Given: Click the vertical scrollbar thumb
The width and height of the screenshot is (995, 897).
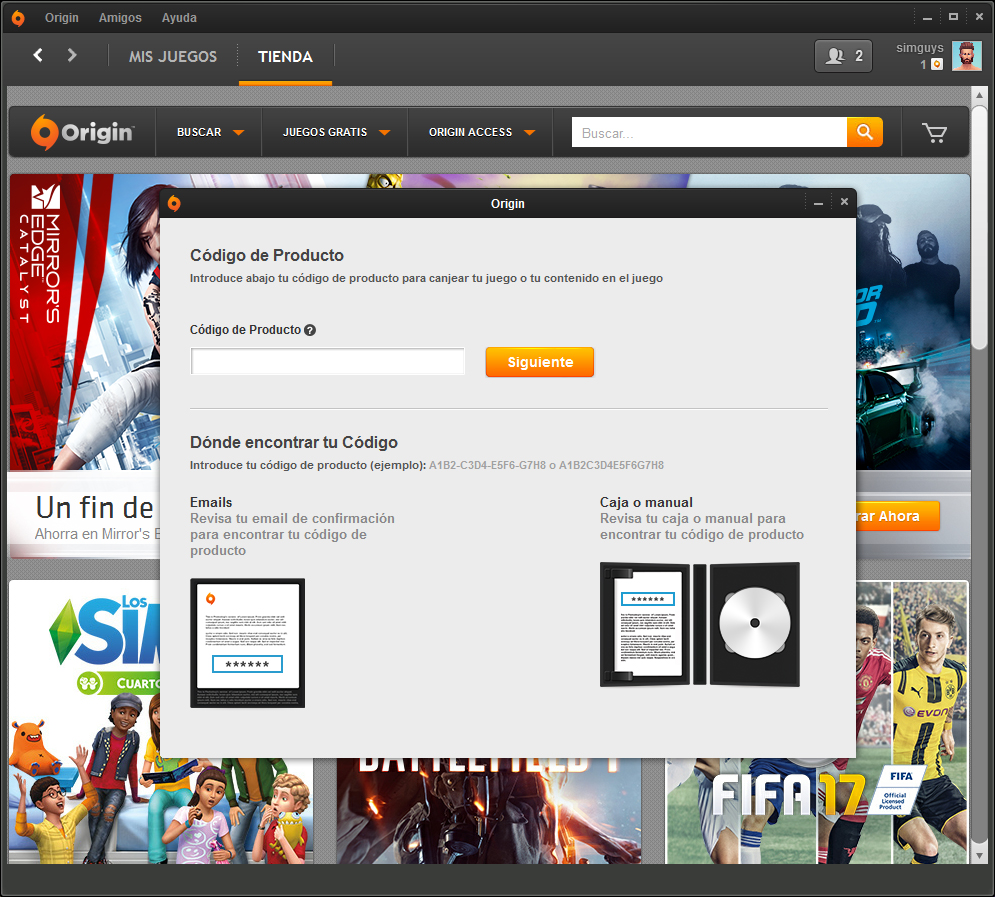Looking at the screenshot, I should [x=979, y=227].
